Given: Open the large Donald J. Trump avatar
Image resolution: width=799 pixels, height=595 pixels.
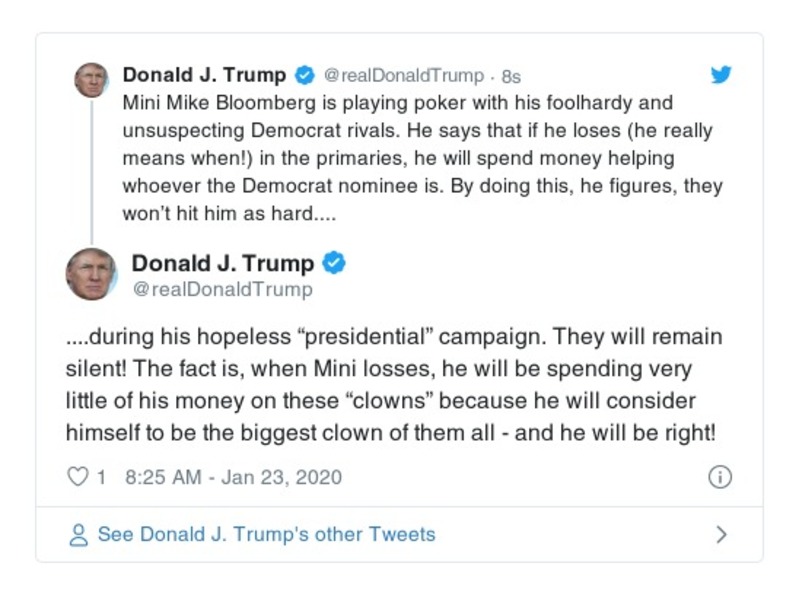Looking at the screenshot, I should click(91, 275).
